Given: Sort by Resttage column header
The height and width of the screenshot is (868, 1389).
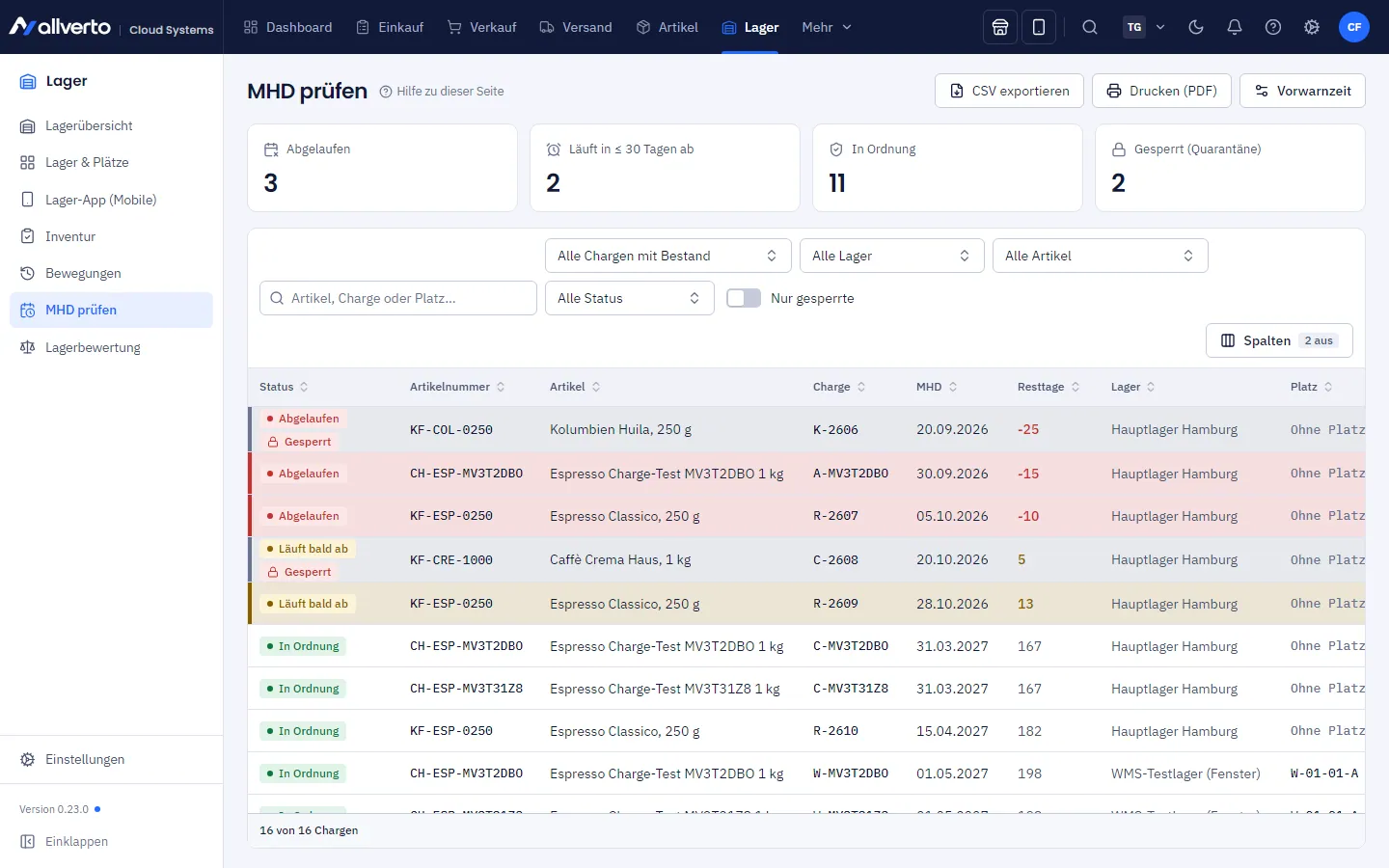Looking at the screenshot, I should click(1049, 387).
